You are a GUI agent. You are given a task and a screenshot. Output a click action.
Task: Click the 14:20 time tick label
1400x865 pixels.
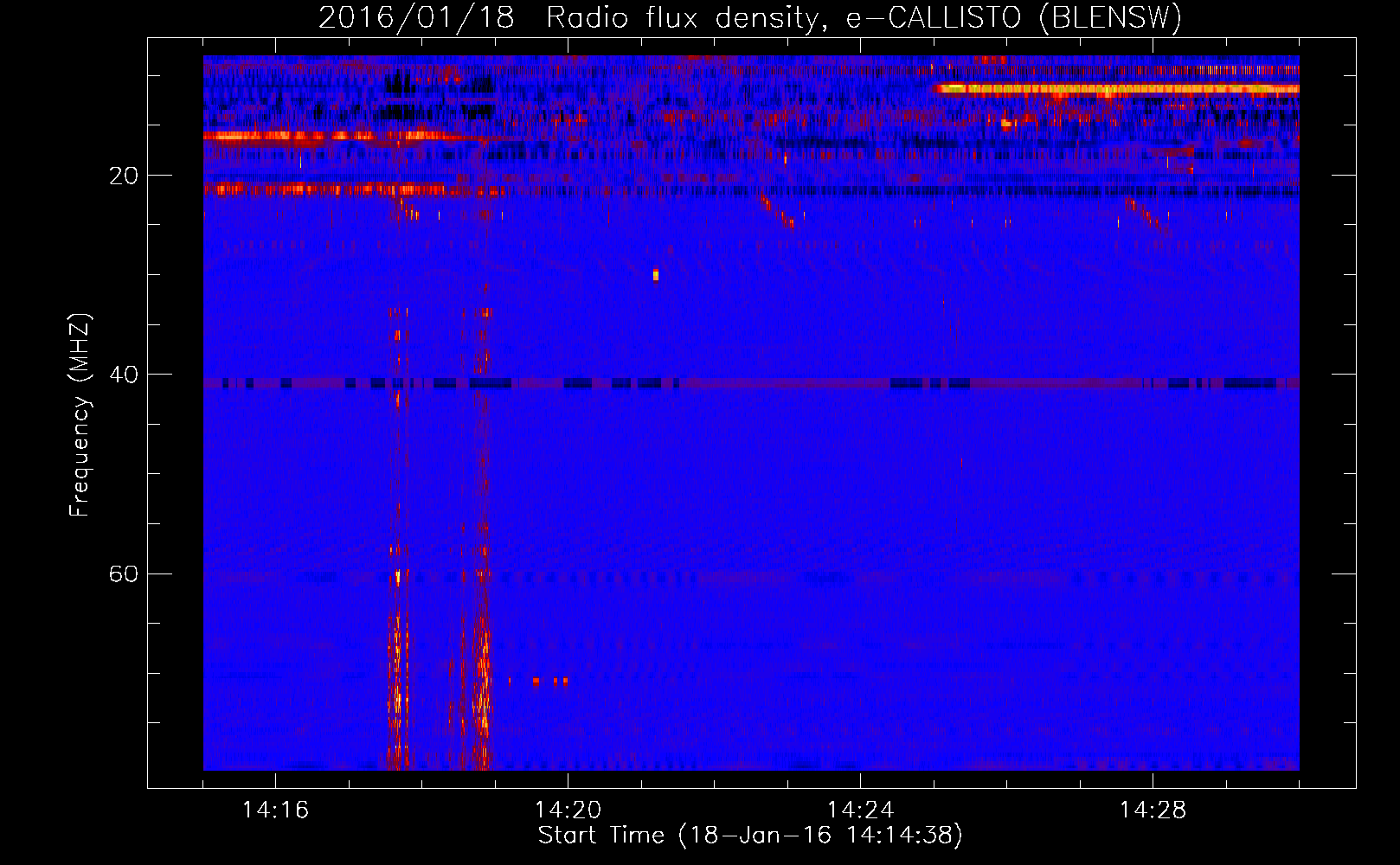[568, 811]
